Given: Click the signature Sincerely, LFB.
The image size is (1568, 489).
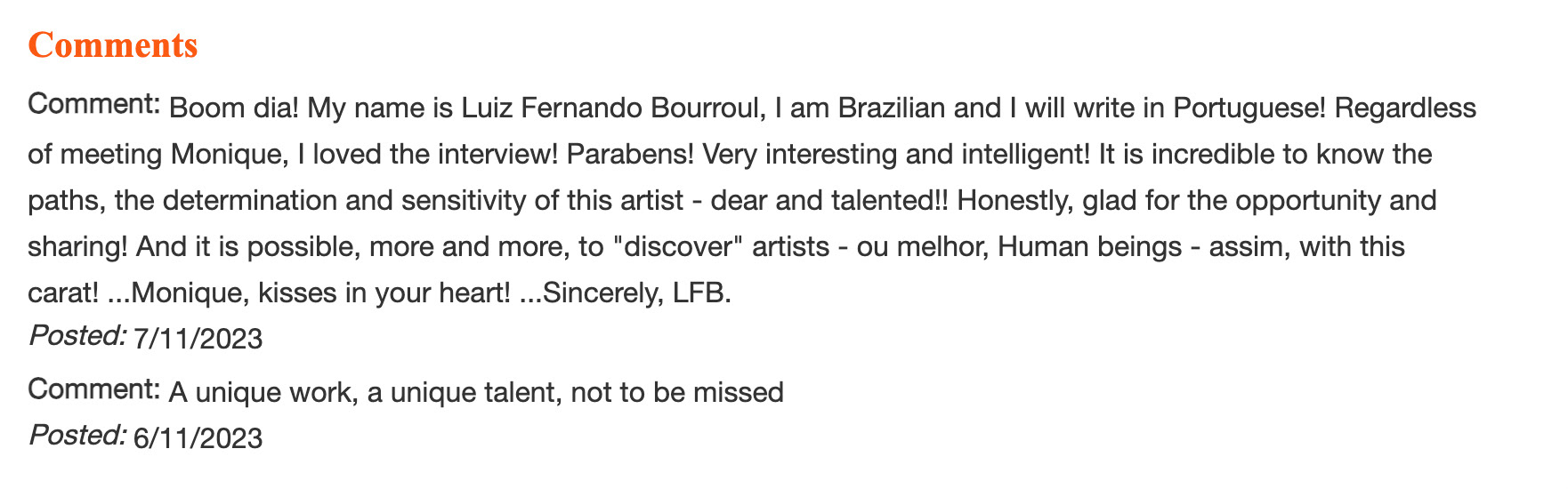Looking at the screenshot, I should tap(636, 293).
